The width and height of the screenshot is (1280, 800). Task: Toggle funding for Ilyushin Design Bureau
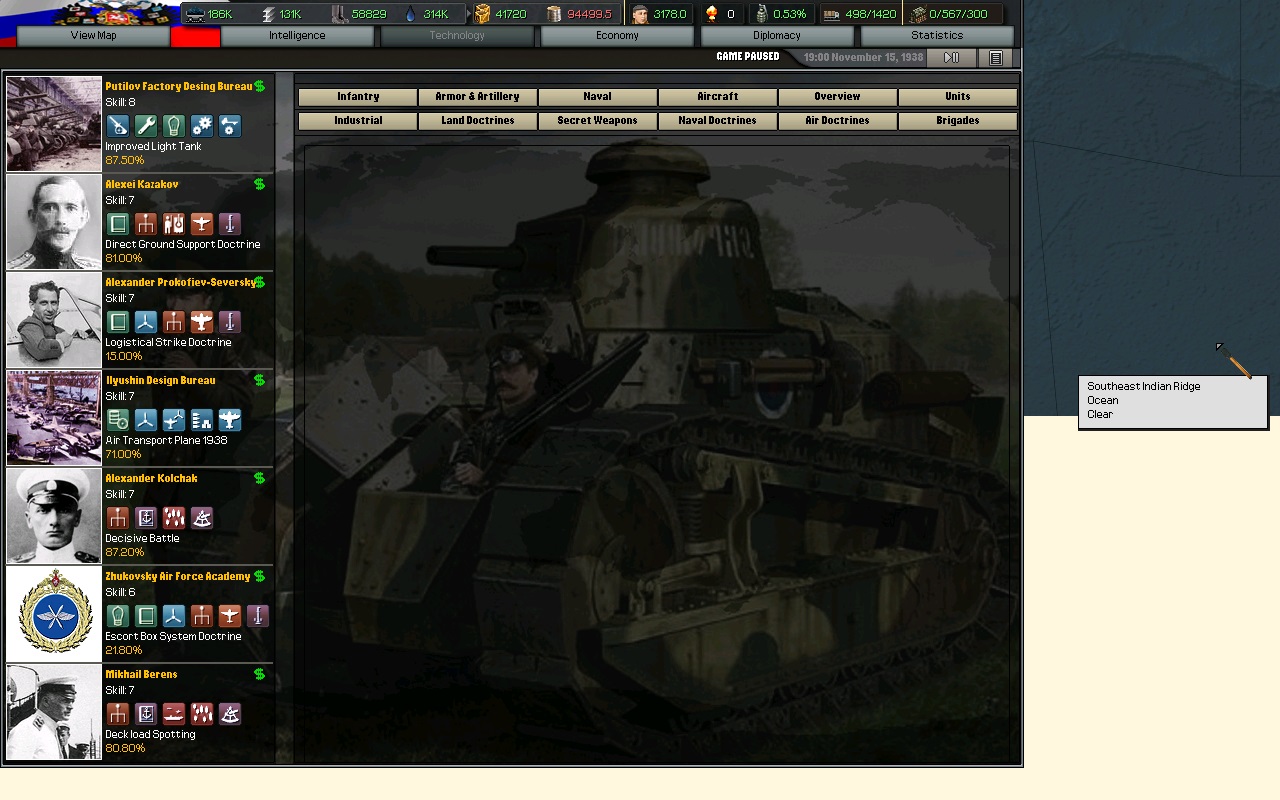[x=259, y=380]
